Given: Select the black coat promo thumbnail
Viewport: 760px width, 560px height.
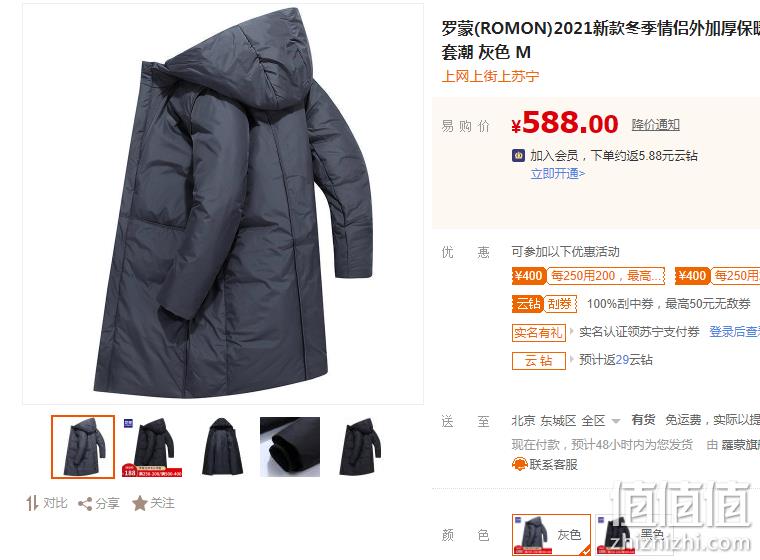Looking at the screenshot, I should (153, 447).
